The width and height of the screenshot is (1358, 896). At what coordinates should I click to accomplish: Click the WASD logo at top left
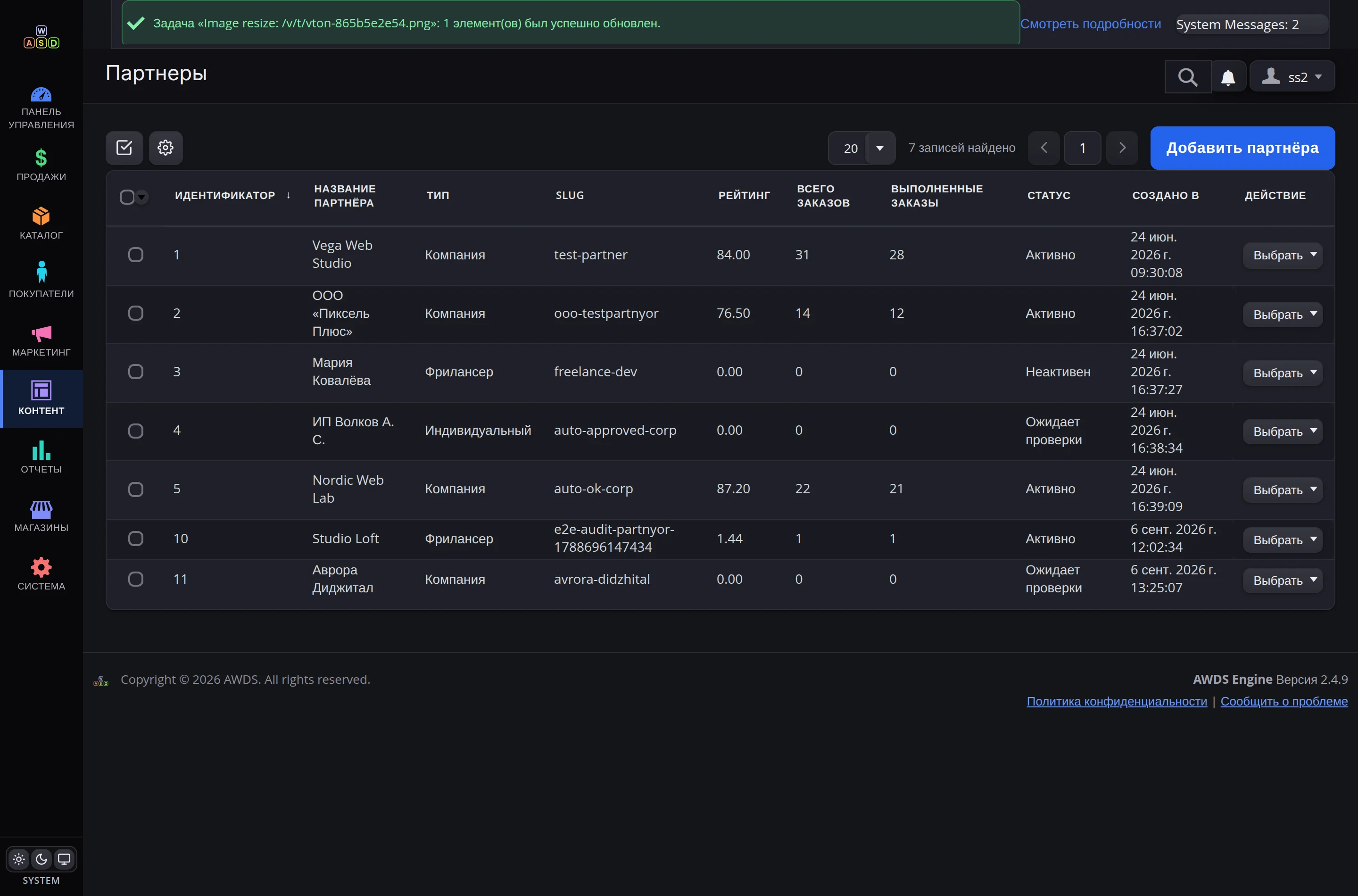click(41, 37)
